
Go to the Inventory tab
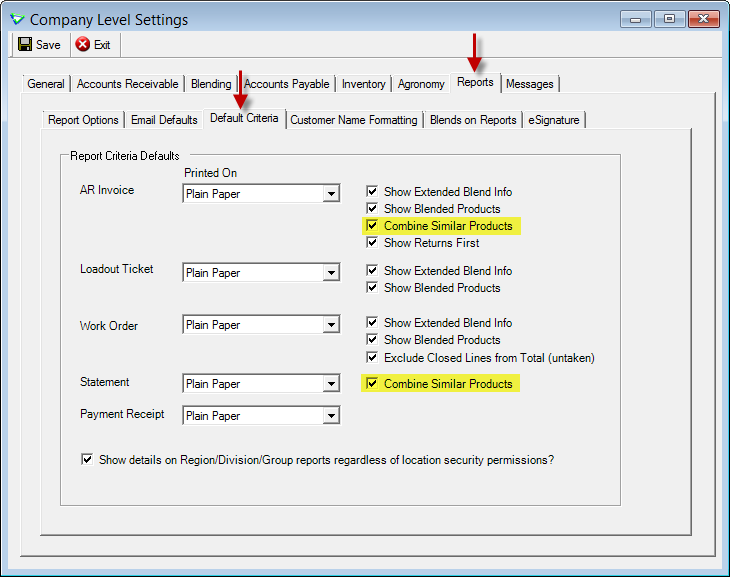(364, 84)
